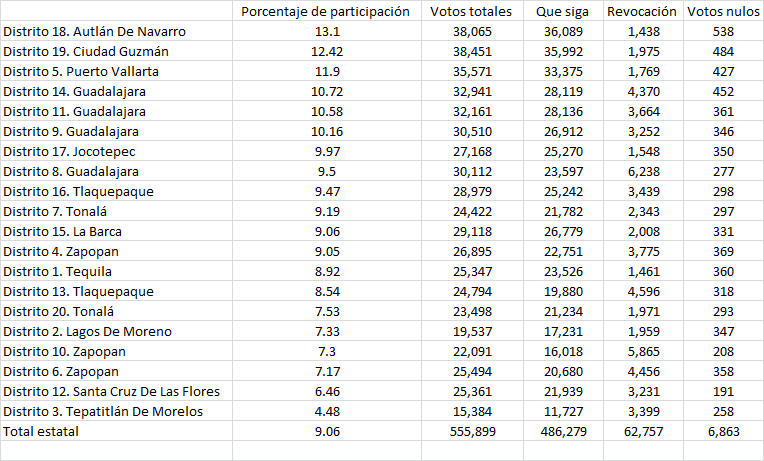
Task: Select the "Distrito 12. Santa Cruz De Las Flores" cell
Action: 111,391
